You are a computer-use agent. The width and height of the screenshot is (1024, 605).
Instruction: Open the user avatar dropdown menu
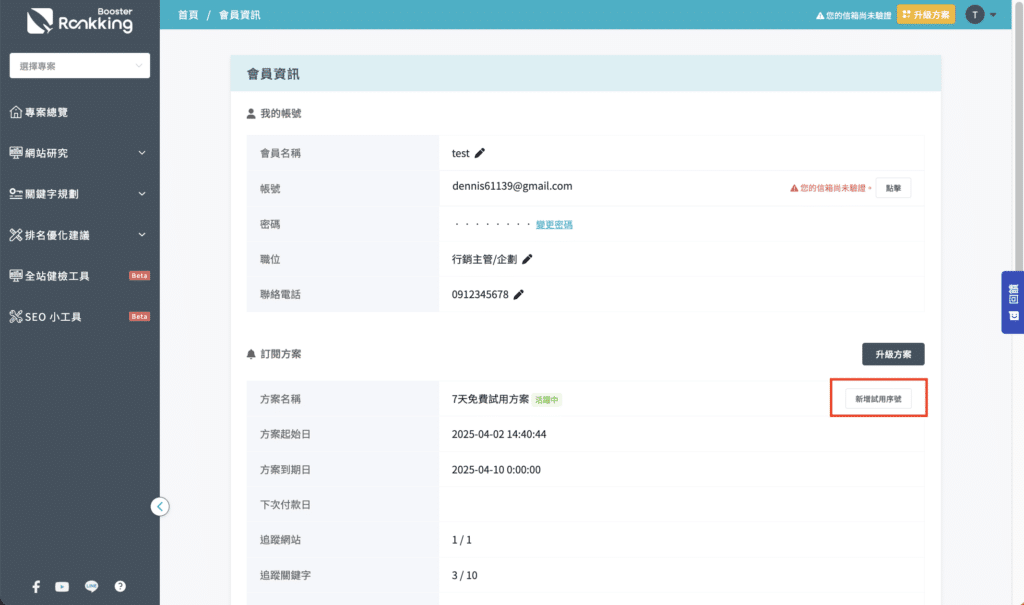[x=981, y=14]
